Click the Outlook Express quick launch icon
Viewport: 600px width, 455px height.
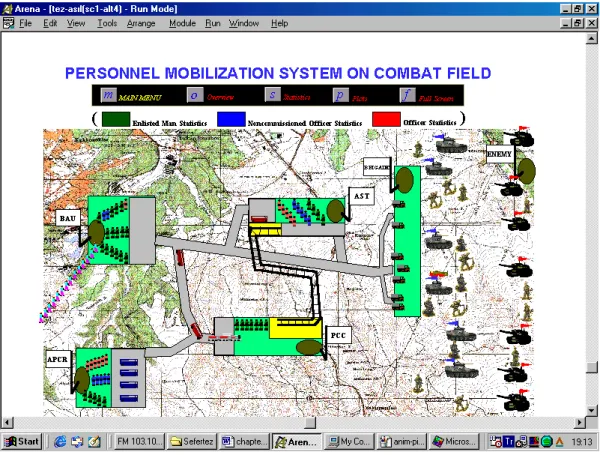point(77,442)
